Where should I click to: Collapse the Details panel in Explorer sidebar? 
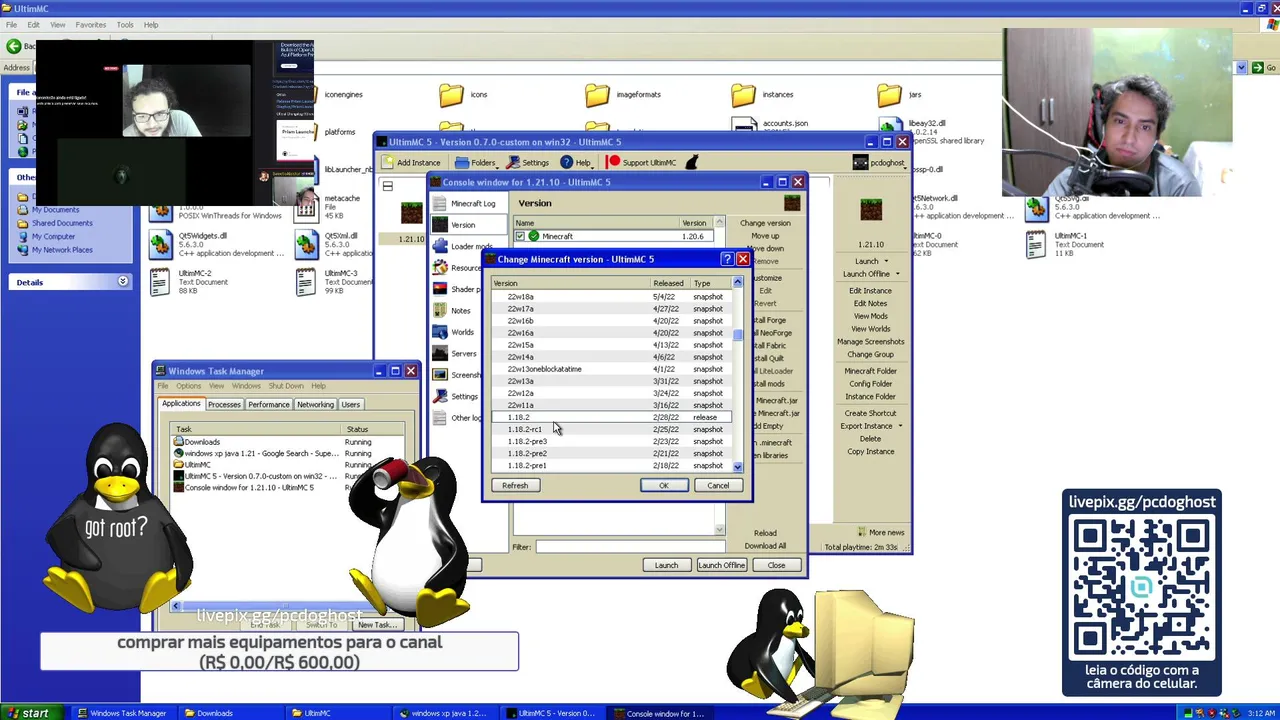pyautogui.click(x=123, y=282)
